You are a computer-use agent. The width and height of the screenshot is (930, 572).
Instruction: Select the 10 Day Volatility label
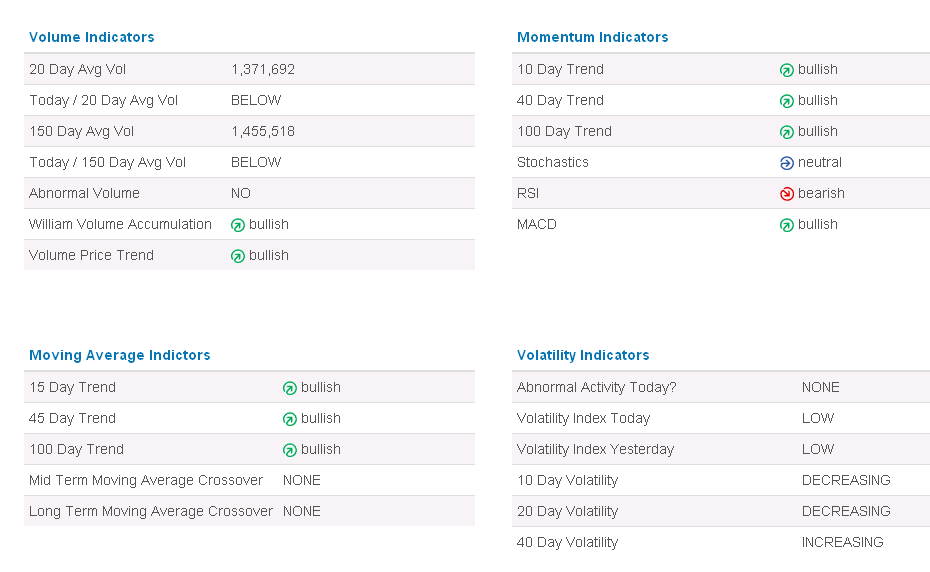(x=568, y=480)
